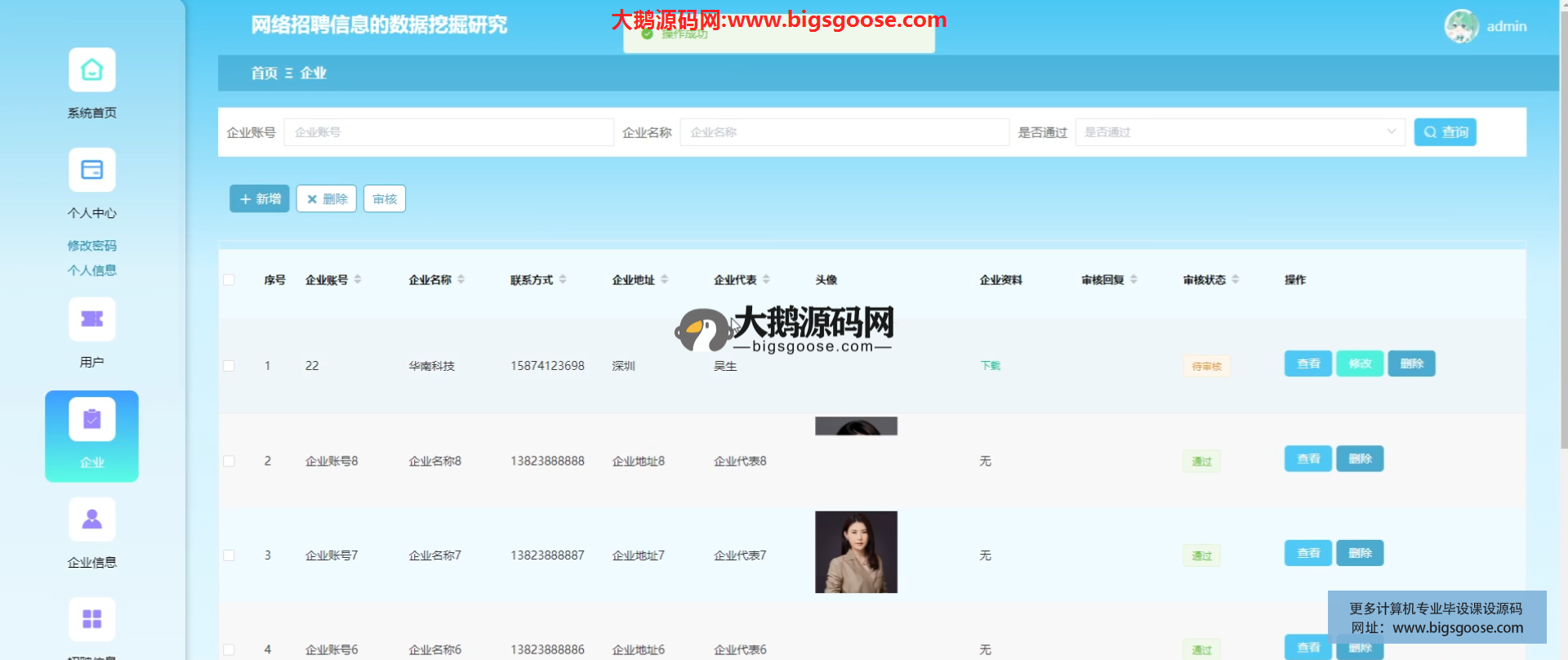Open the 用户 ticket icon in sidebar
The height and width of the screenshot is (660, 1568).
pyautogui.click(x=91, y=319)
